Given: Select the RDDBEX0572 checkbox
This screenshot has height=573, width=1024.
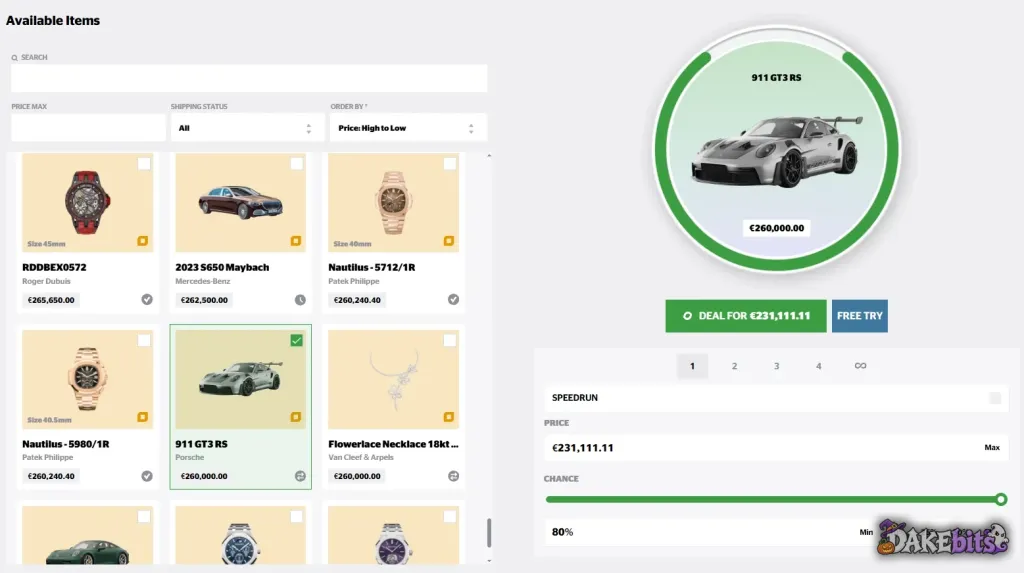Looking at the screenshot, I should pos(144,163).
